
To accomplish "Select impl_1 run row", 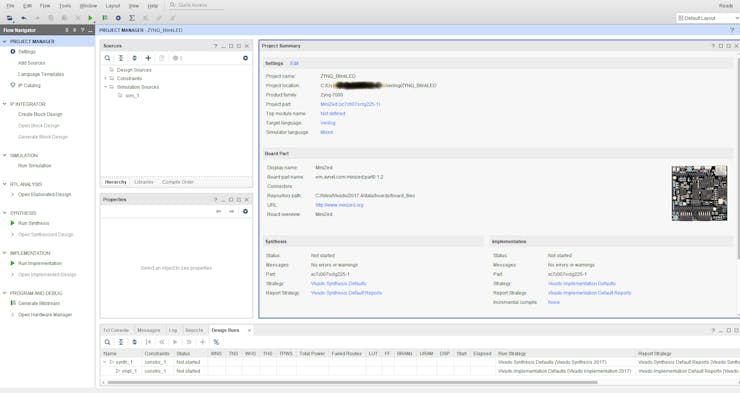I will (x=129, y=371).
